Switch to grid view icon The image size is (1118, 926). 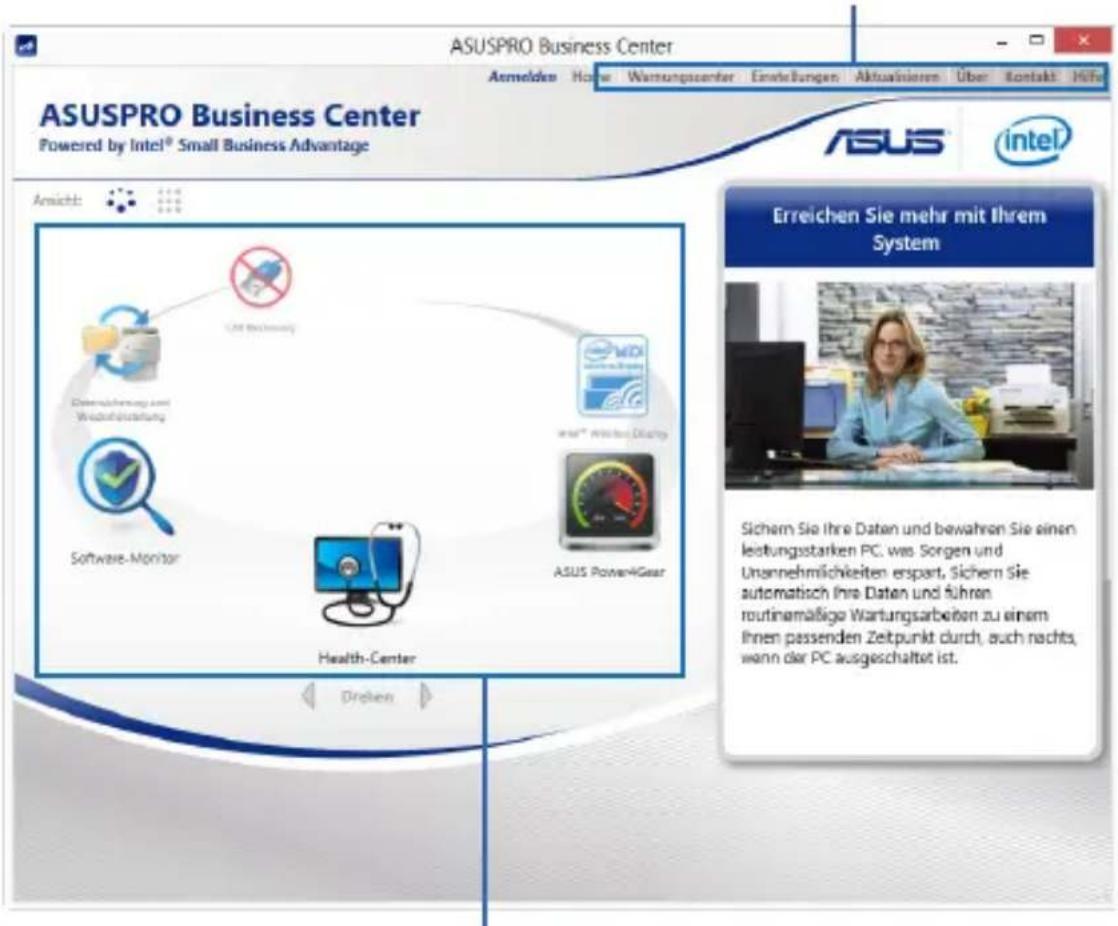coord(170,201)
